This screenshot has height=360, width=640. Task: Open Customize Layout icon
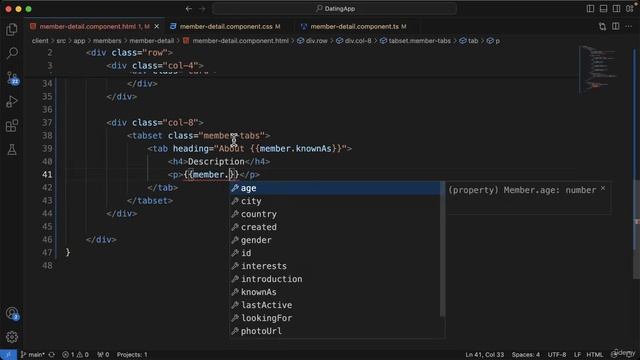coord(630,9)
